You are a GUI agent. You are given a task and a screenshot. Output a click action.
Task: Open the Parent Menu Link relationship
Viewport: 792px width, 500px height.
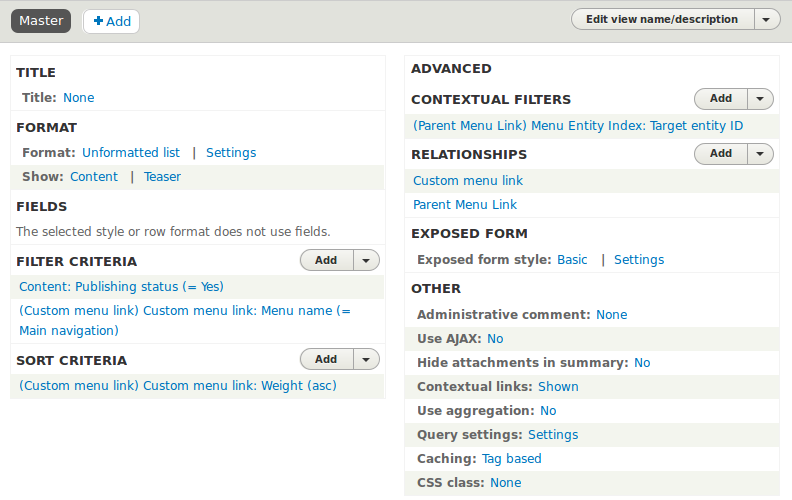click(465, 205)
